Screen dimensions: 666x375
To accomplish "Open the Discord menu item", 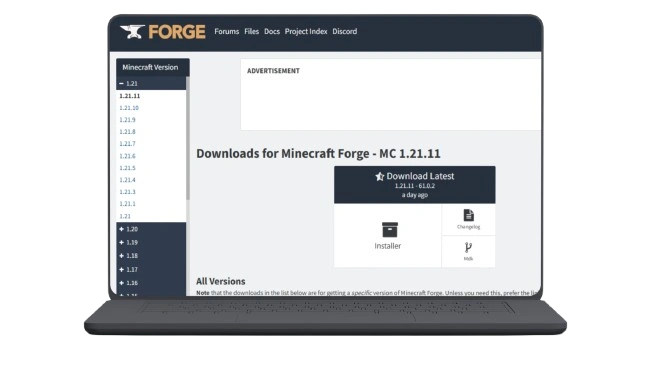I will (x=344, y=31).
